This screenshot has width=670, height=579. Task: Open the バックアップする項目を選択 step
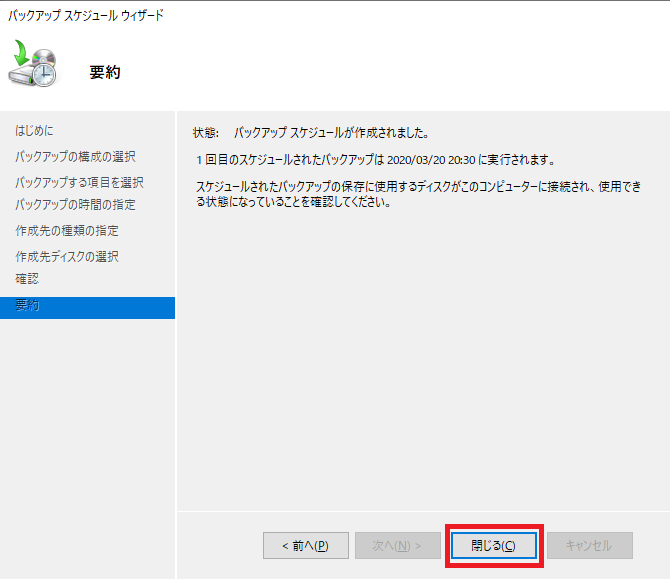tap(79, 182)
